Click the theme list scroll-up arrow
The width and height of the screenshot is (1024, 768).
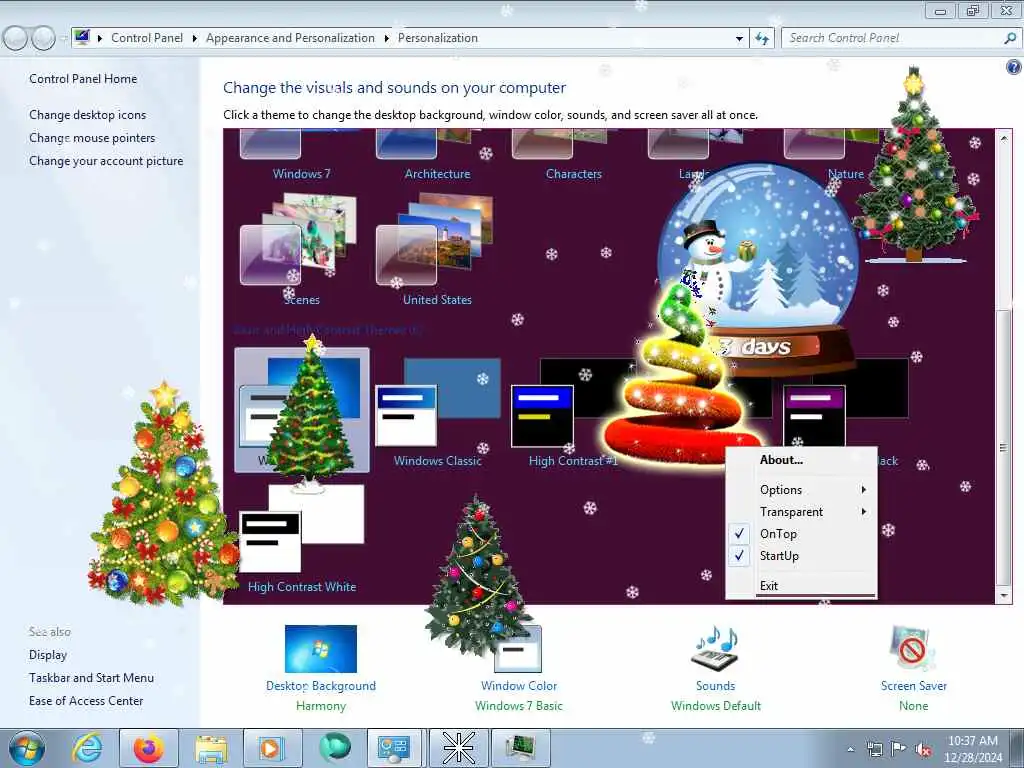[1004, 138]
